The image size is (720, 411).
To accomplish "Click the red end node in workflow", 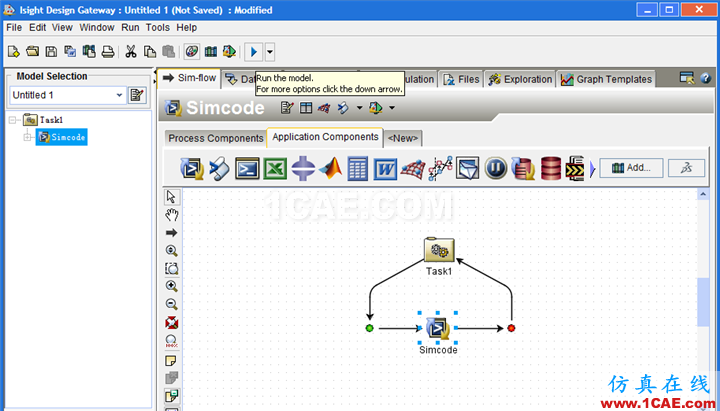I will coord(511,328).
